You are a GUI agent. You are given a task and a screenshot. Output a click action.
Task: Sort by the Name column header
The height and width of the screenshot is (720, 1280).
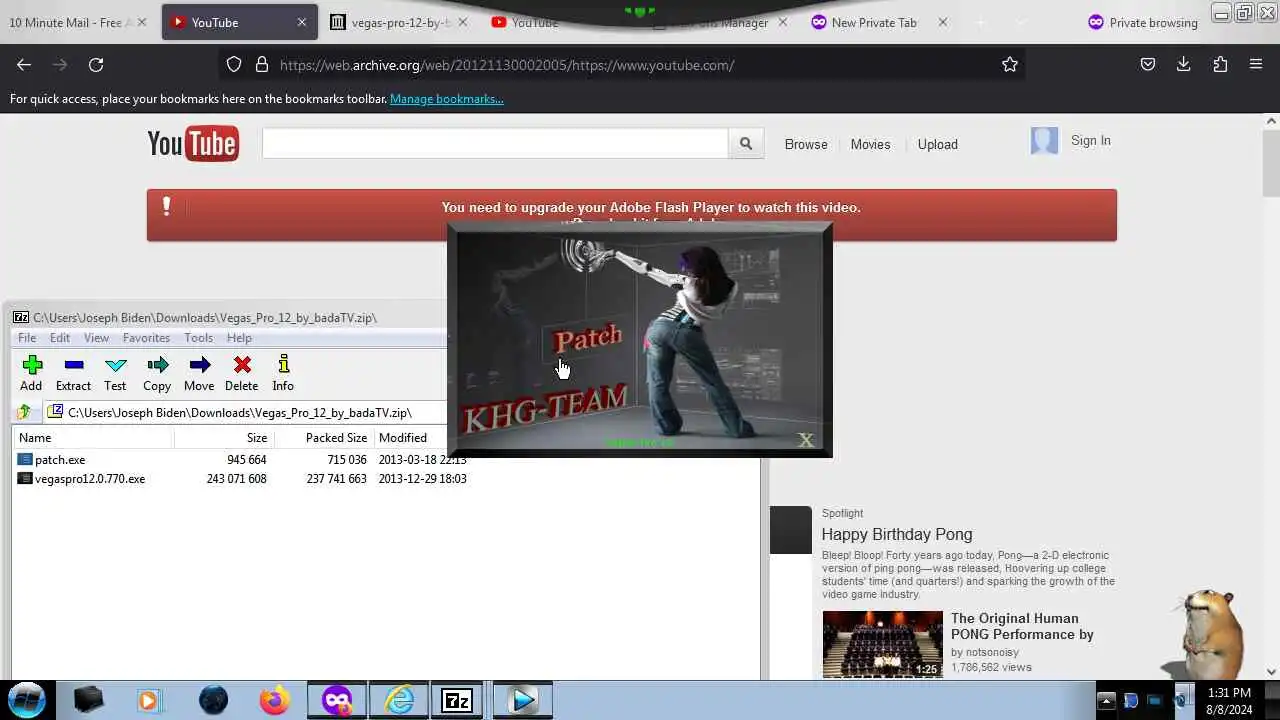tap(94, 438)
